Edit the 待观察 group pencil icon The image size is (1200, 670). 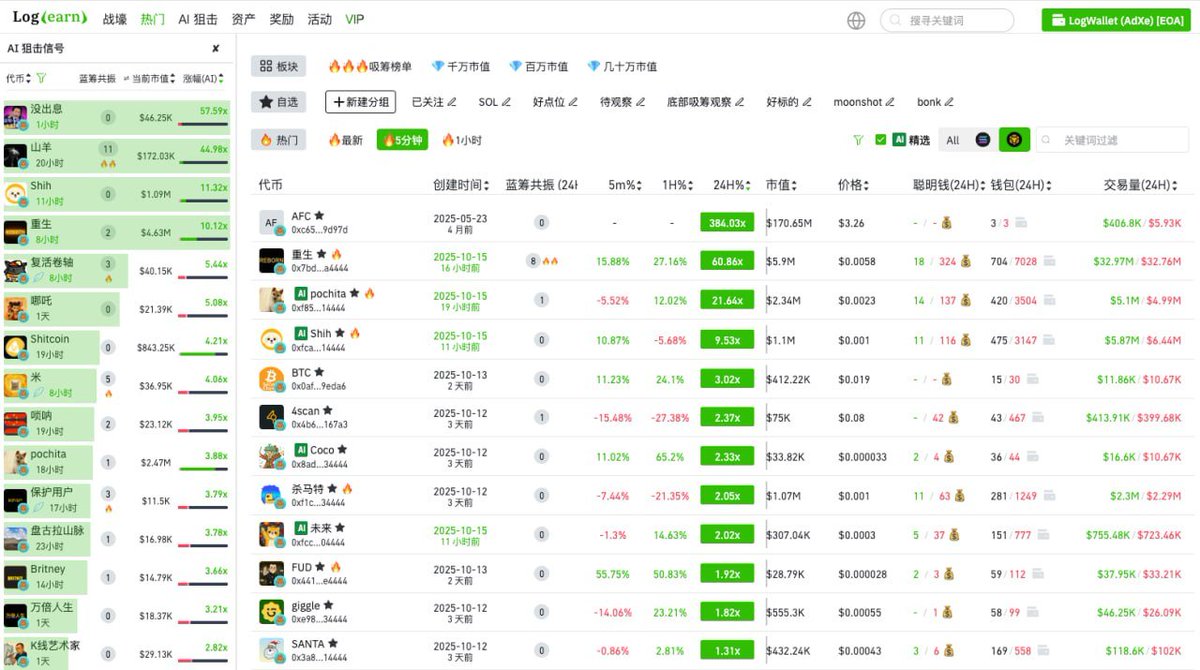click(641, 102)
